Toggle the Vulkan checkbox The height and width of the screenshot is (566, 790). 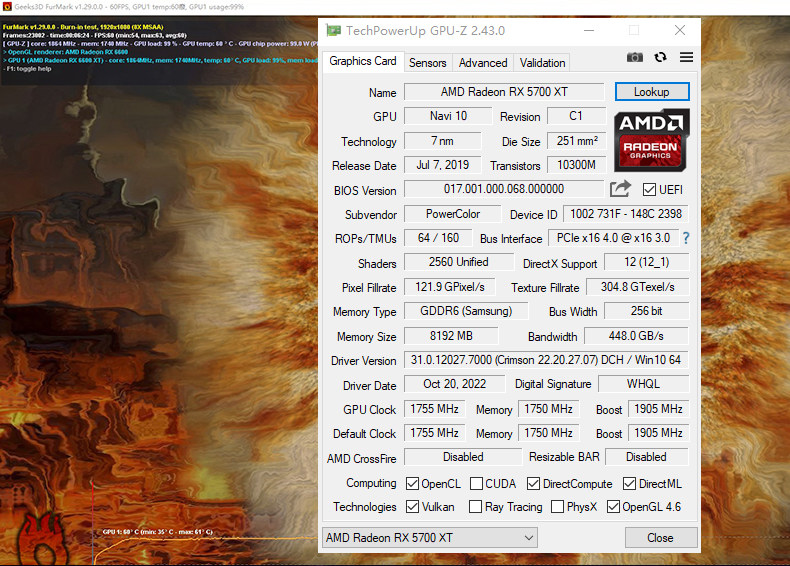(x=412, y=507)
